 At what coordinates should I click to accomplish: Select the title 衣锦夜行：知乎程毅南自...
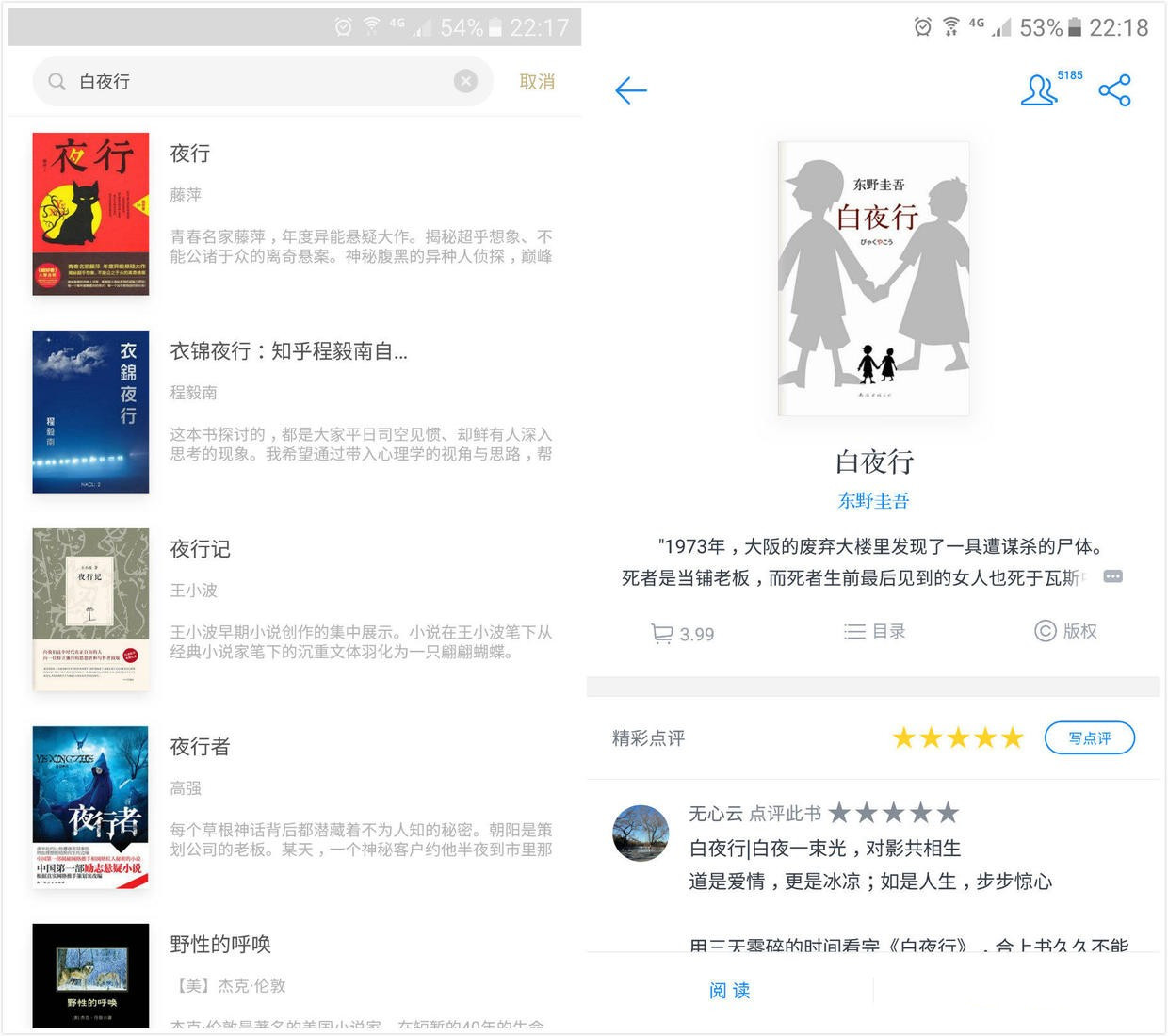(288, 351)
